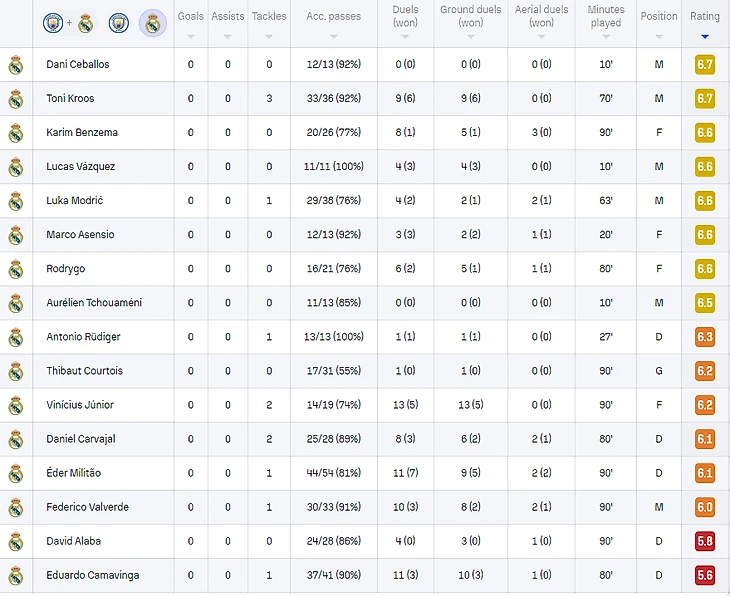Viewport: 730px width, 596px height.
Task: Click crest icon beside David Alaba
Action: (16, 542)
